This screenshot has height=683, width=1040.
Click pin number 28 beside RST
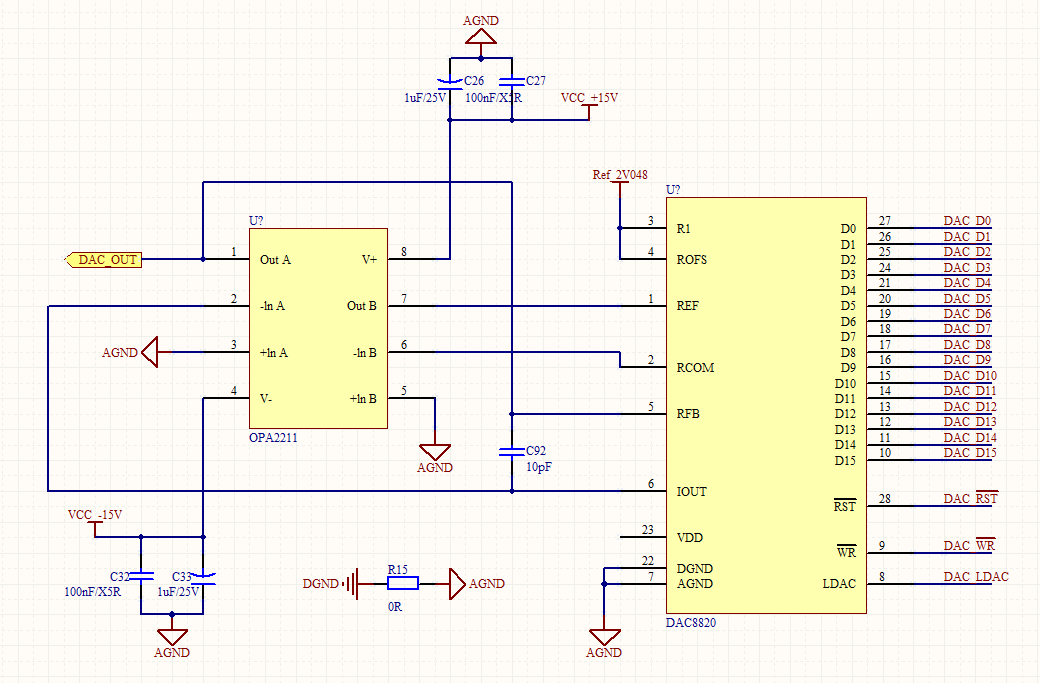click(885, 499)
